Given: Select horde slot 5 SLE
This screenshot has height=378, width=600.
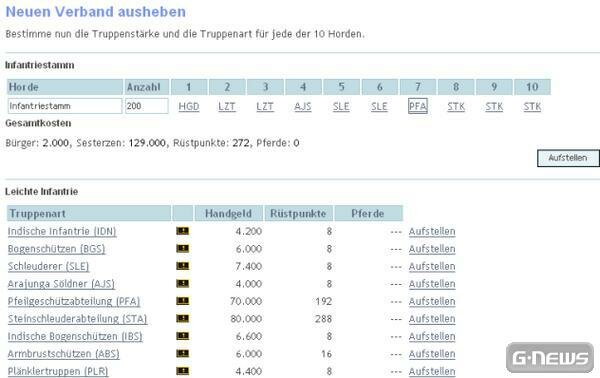Looking at the screenshot, I should [341, 106].
